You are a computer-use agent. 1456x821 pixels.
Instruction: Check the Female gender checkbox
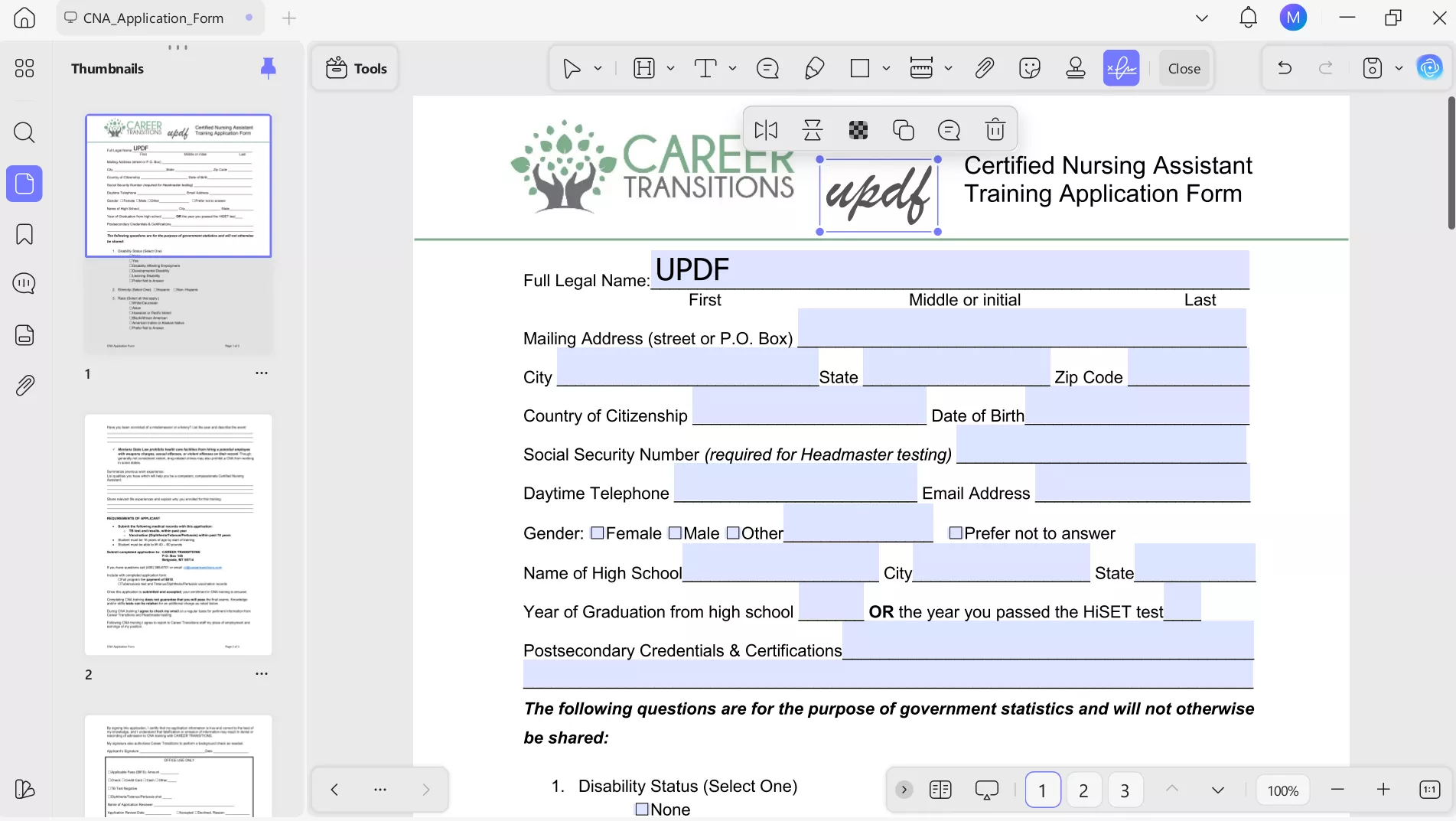pyautogui.click(x=596, y=533)
